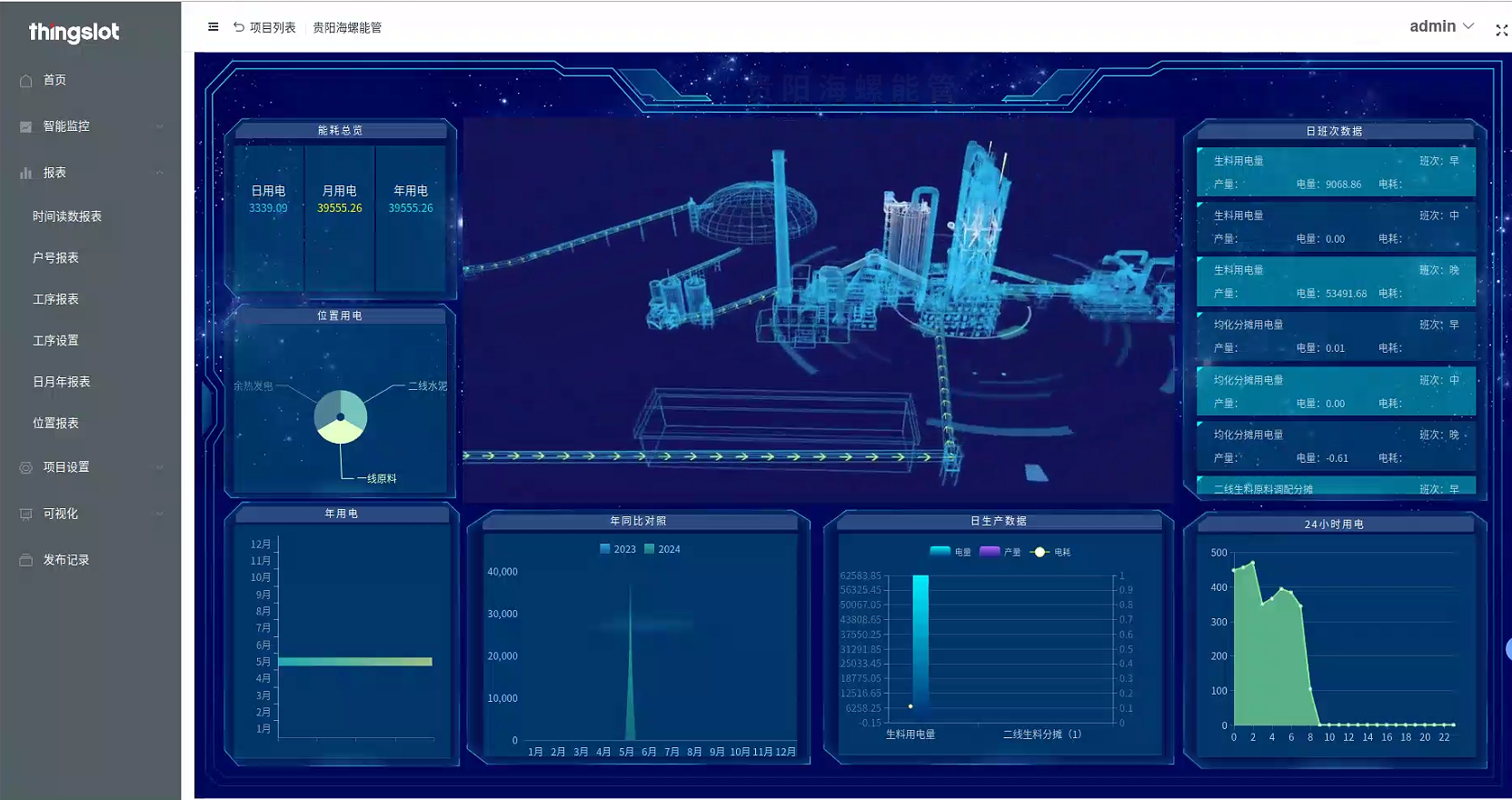The height and width of the screenshot is (800, 1512).
Task: Collapse the 报表 submenu chevron
Action: click(x=160, y=173)
